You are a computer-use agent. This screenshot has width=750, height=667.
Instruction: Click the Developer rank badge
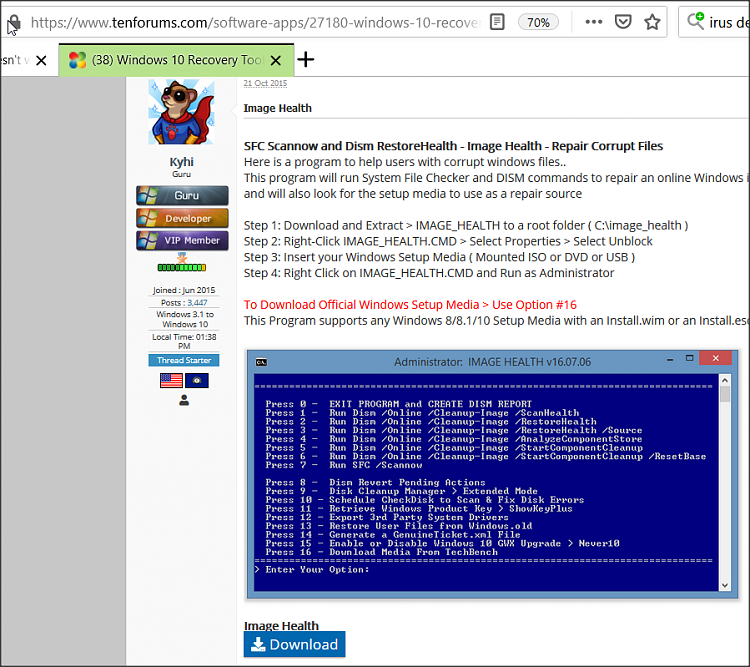coord(182,218)
